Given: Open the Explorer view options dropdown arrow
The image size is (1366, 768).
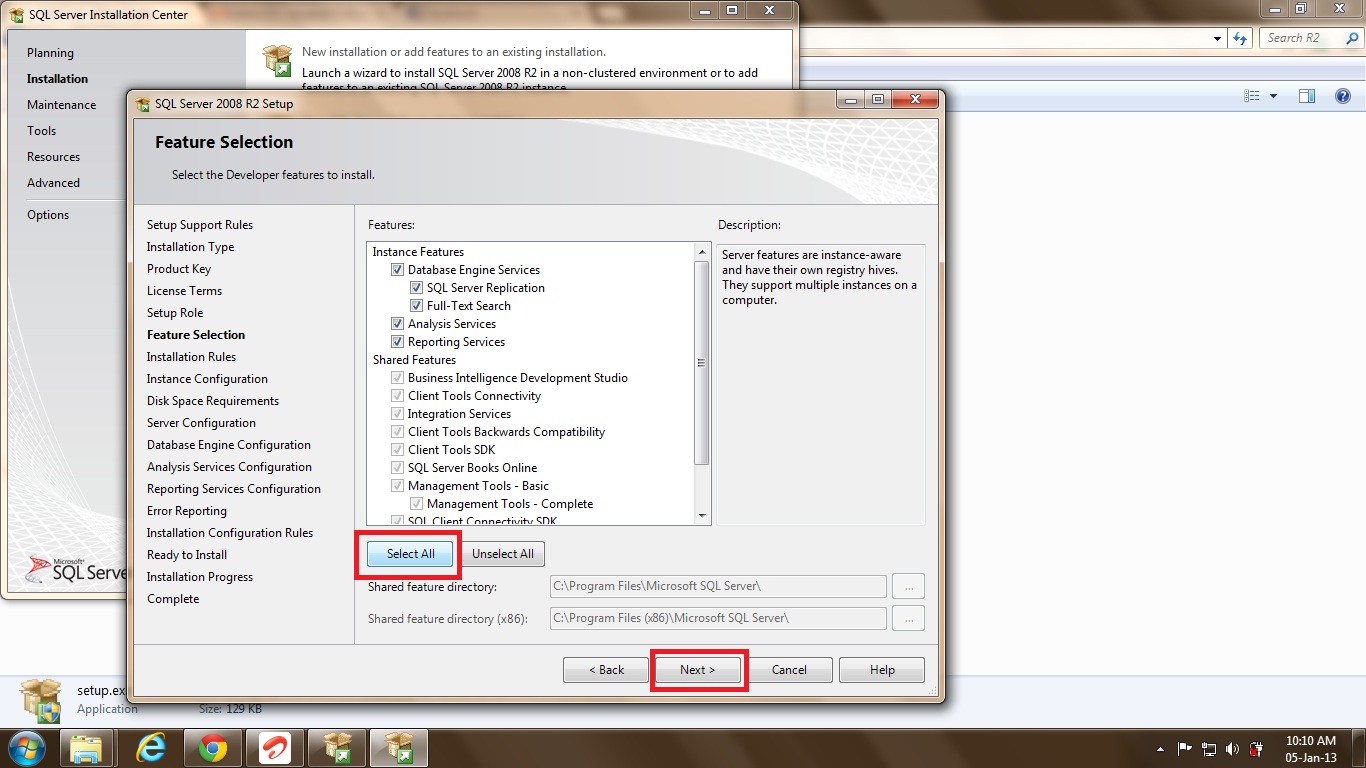Looking at the screenshot, I should pyautogui.click(x=1273, y=96).
